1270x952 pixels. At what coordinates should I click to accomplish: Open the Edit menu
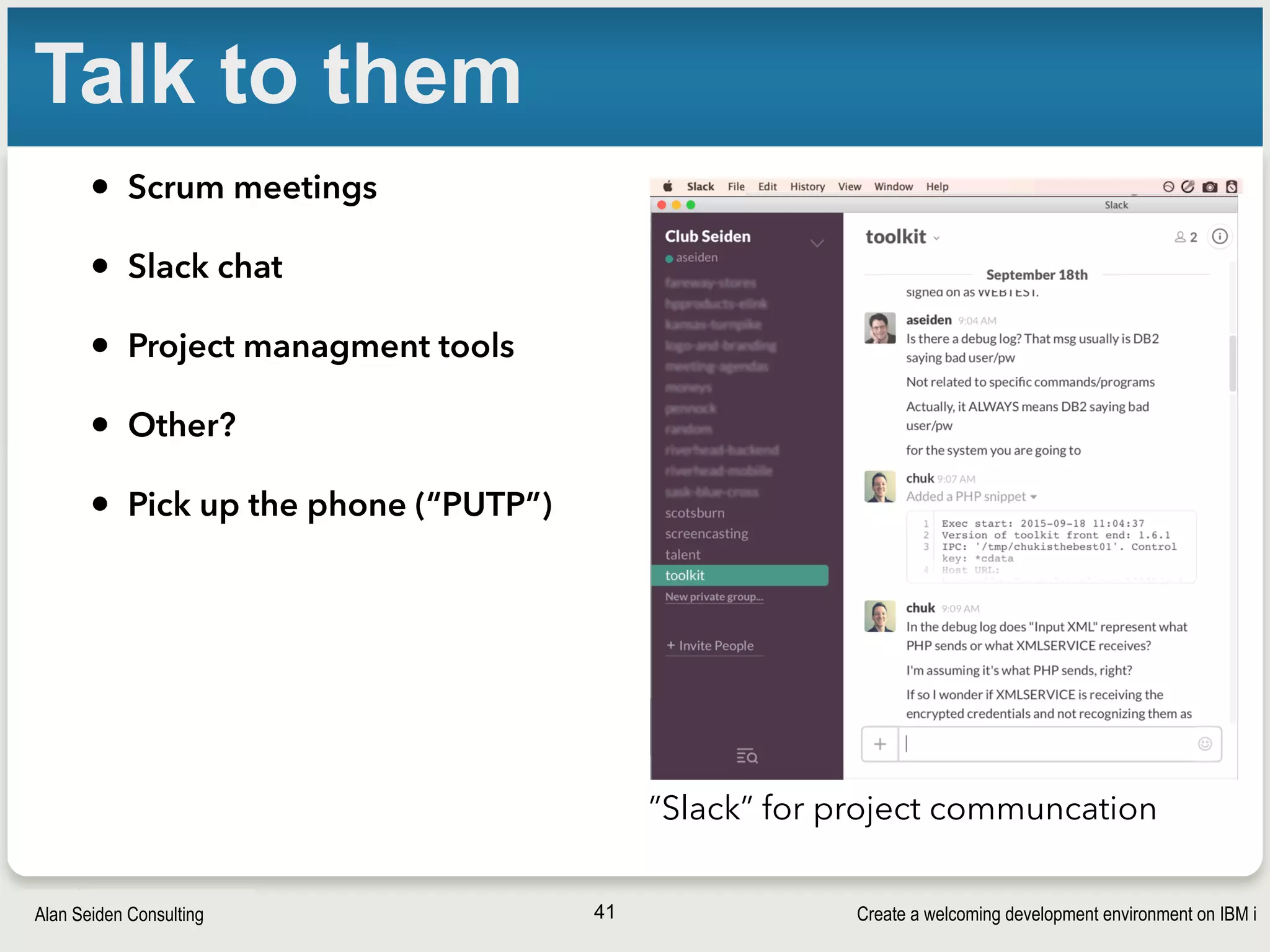[x=767, y=187]
